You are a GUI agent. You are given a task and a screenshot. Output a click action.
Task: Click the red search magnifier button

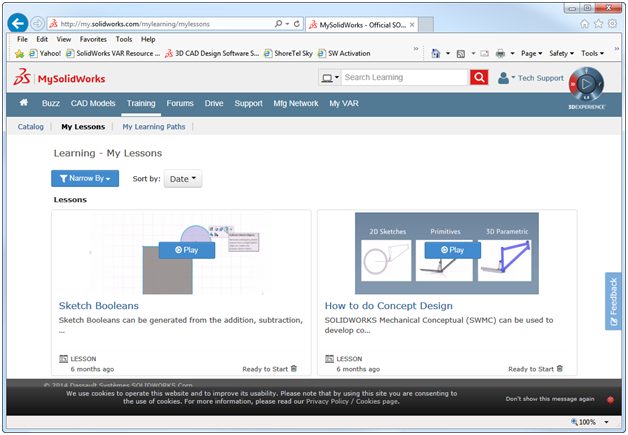tap(479, 77)
